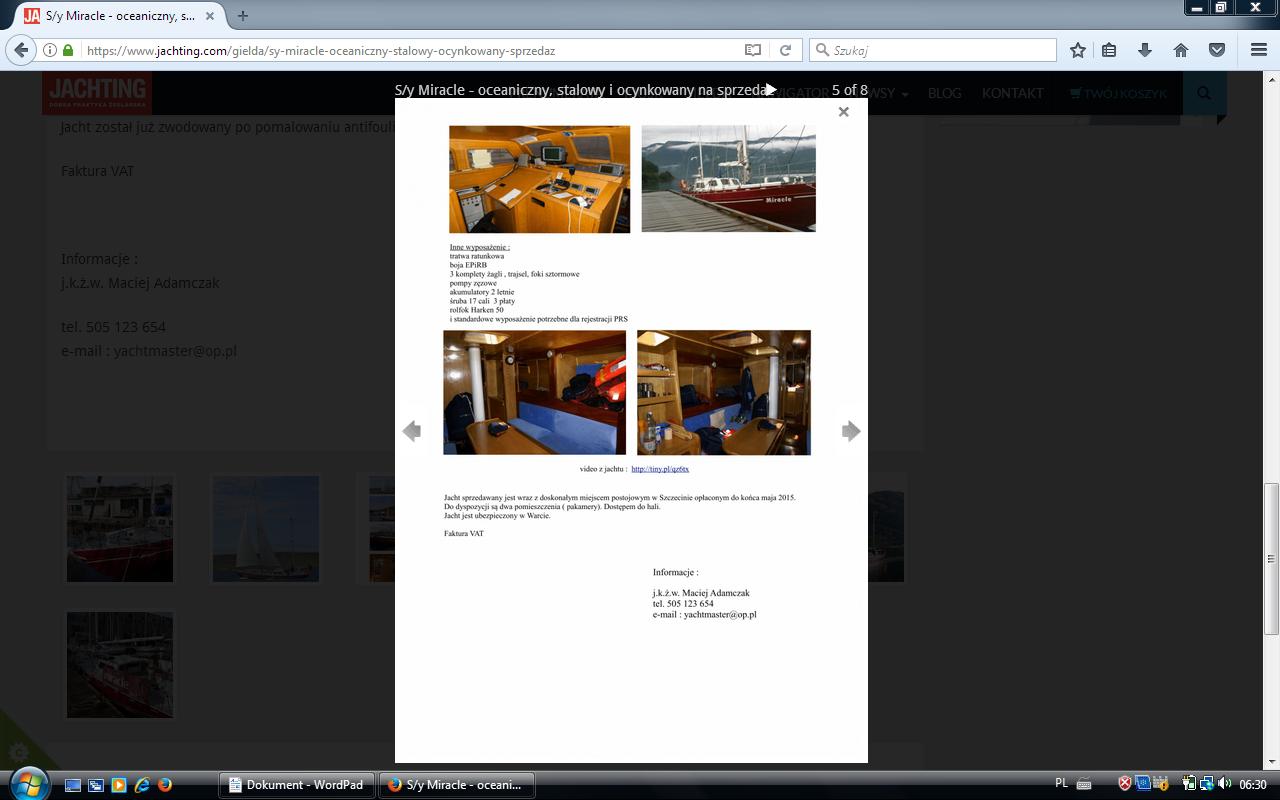Click the red security shield tray icon
The height and width of the screenshot is (800, 1280).
coord(1125,784)
